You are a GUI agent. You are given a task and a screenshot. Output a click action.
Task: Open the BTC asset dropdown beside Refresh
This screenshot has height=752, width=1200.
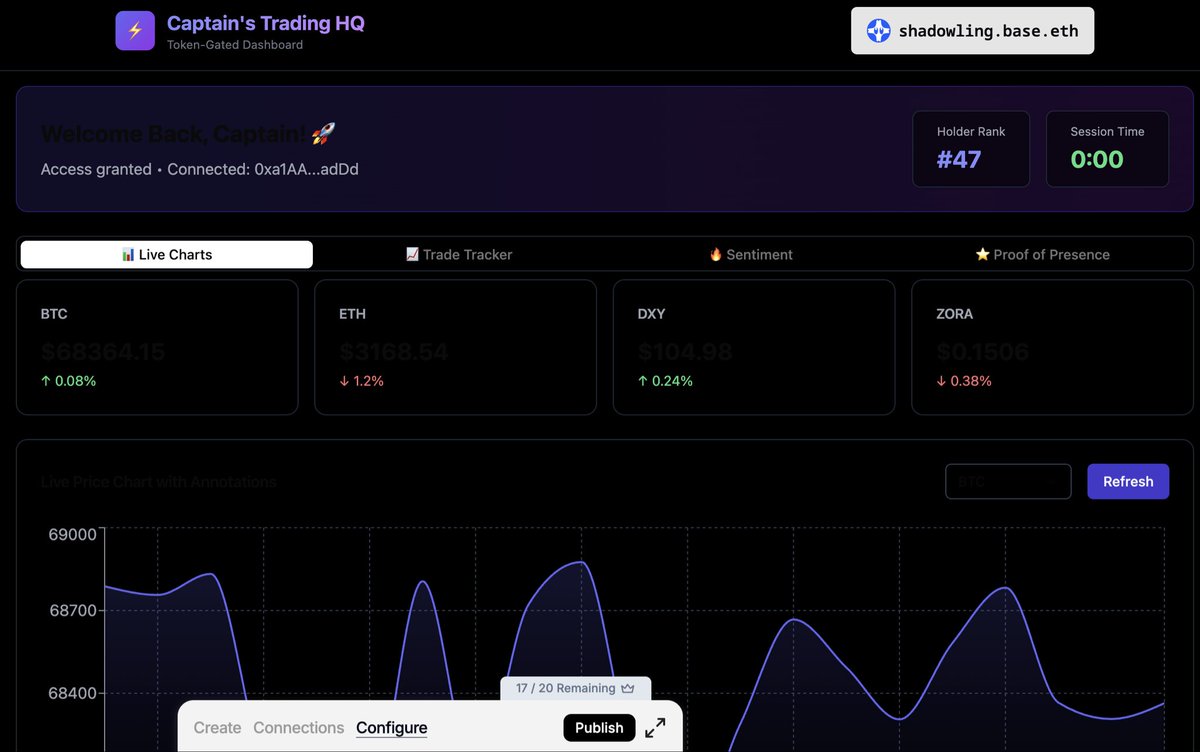tap(1008, 481)
